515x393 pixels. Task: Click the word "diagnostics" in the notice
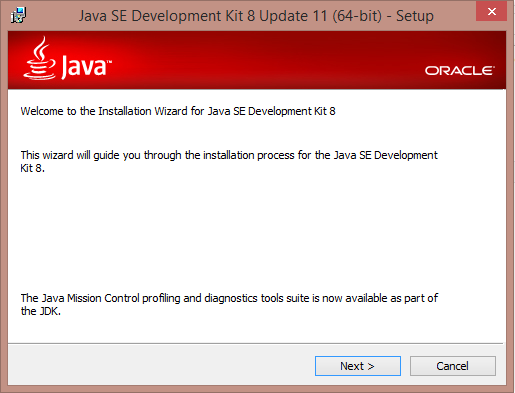coord(231,298)
